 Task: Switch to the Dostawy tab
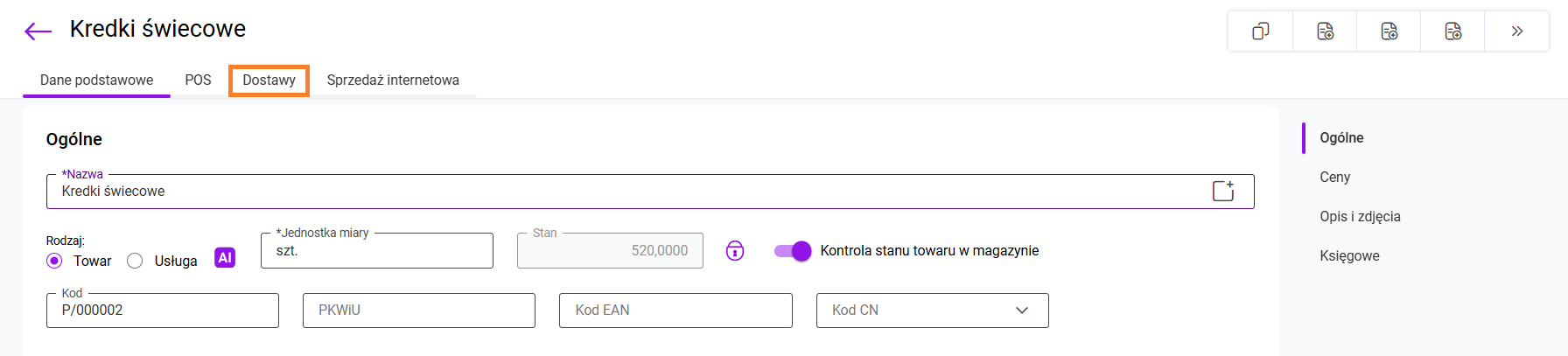pyautogui.click(x=269, y=80)
